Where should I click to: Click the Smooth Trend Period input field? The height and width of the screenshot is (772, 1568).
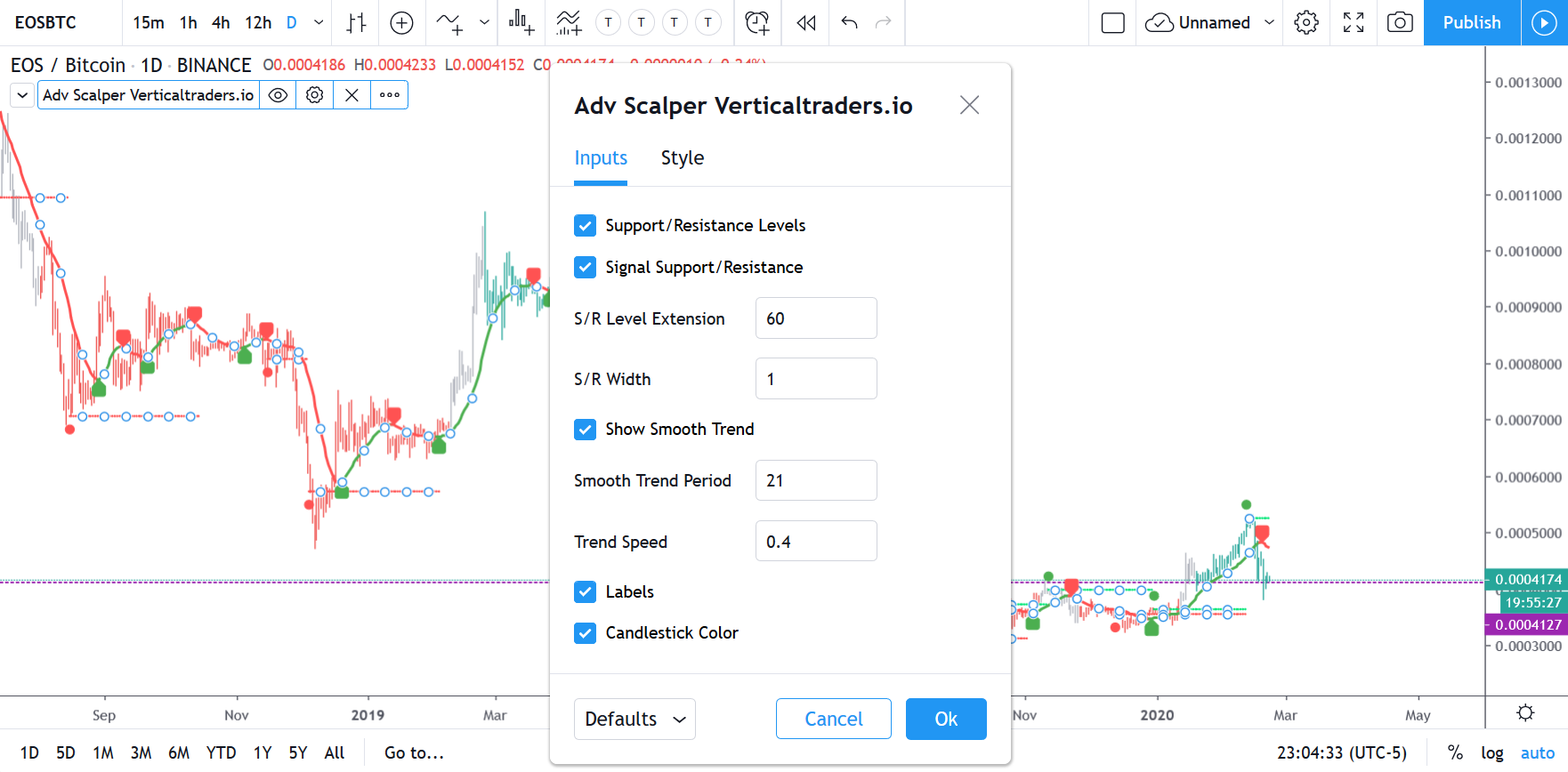816,480
